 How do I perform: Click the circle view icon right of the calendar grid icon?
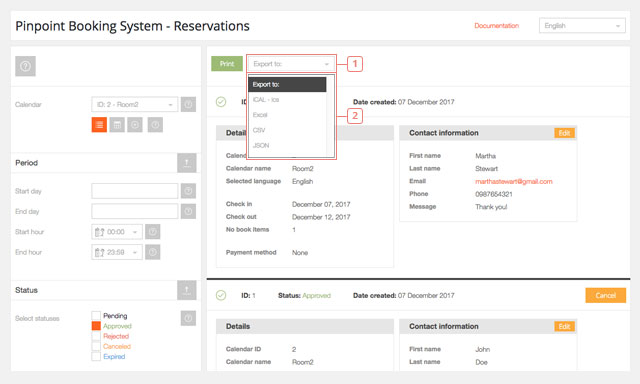click(x=135, y=125)
